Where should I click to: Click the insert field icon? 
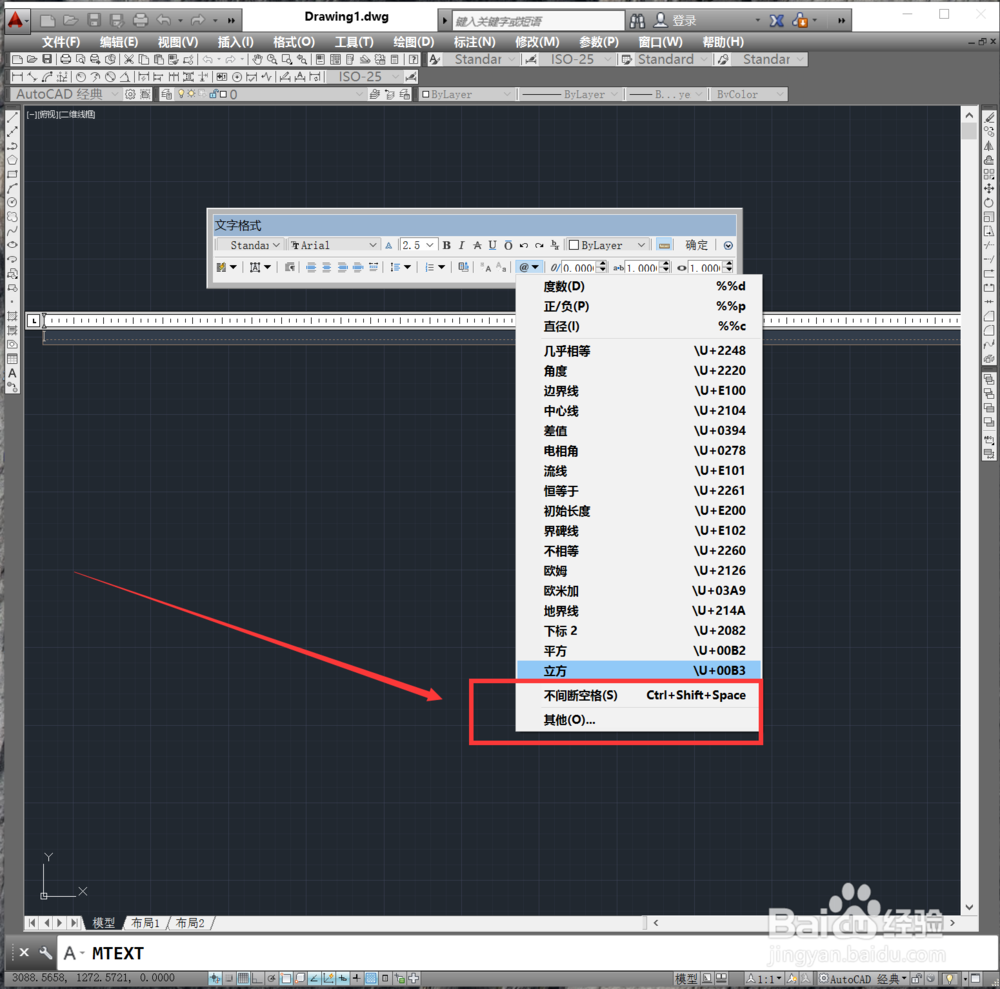point(464,267)
